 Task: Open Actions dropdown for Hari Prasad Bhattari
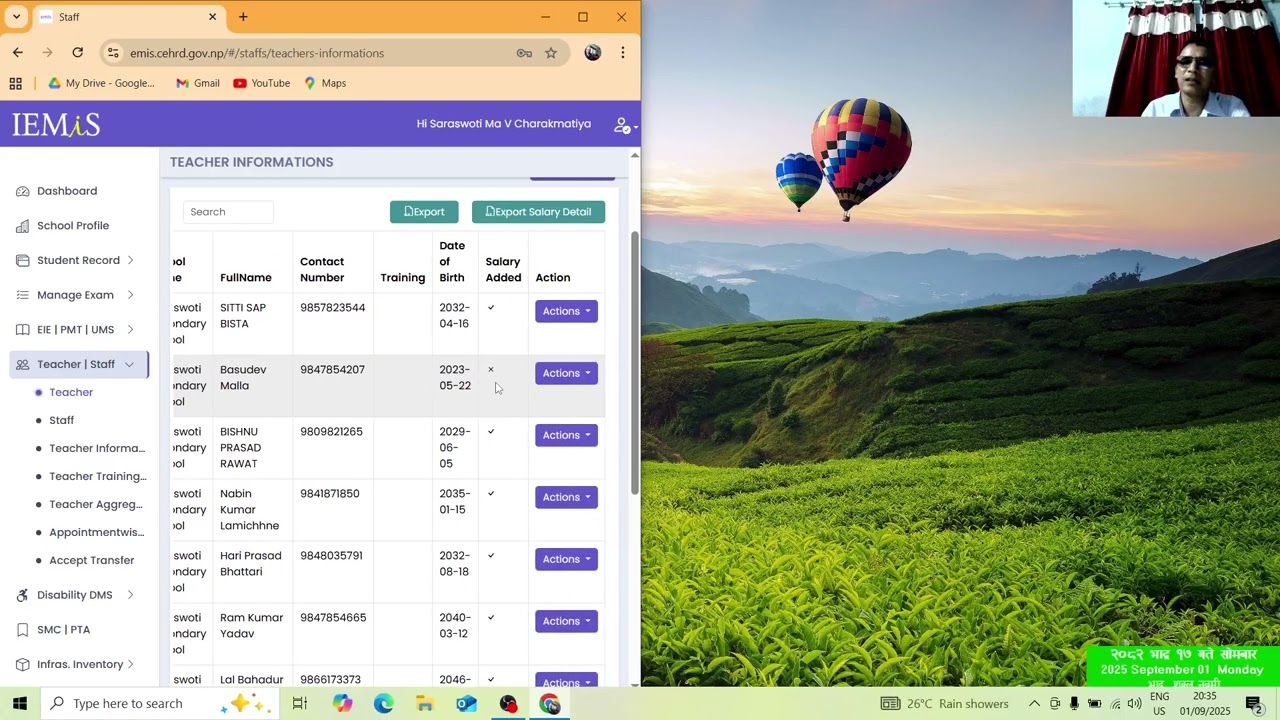coord(566,559)
